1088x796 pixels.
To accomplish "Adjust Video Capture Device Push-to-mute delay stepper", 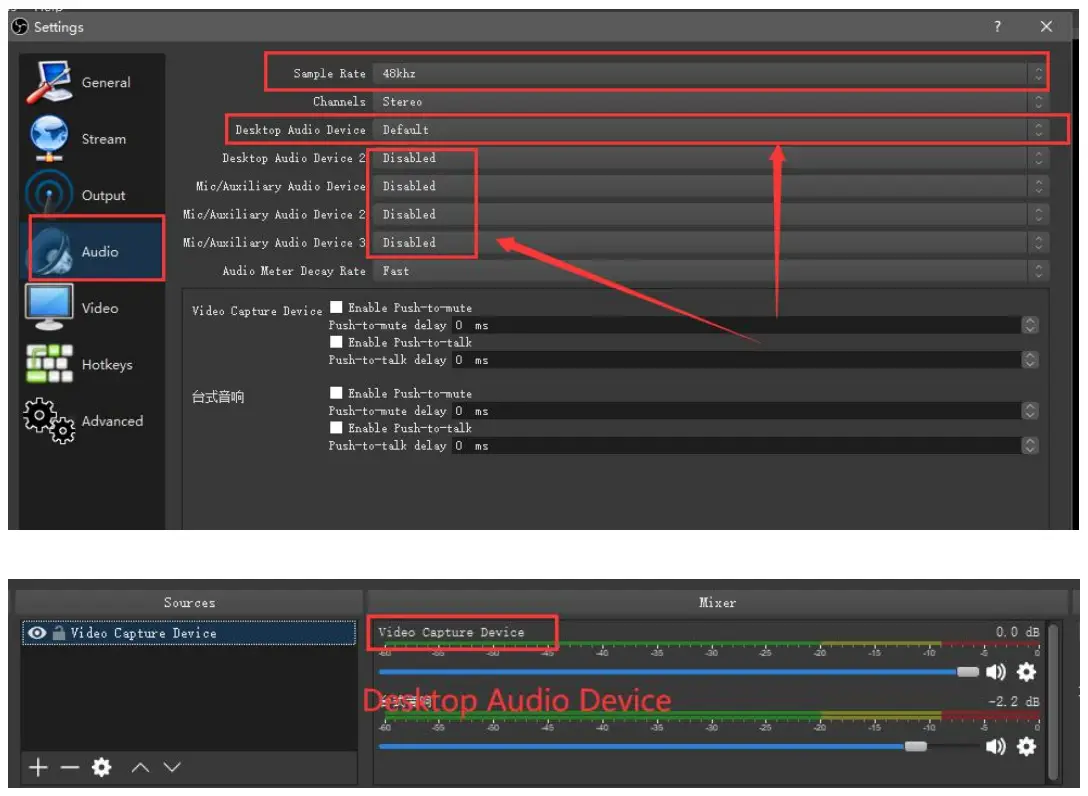I will (1030, 325).
